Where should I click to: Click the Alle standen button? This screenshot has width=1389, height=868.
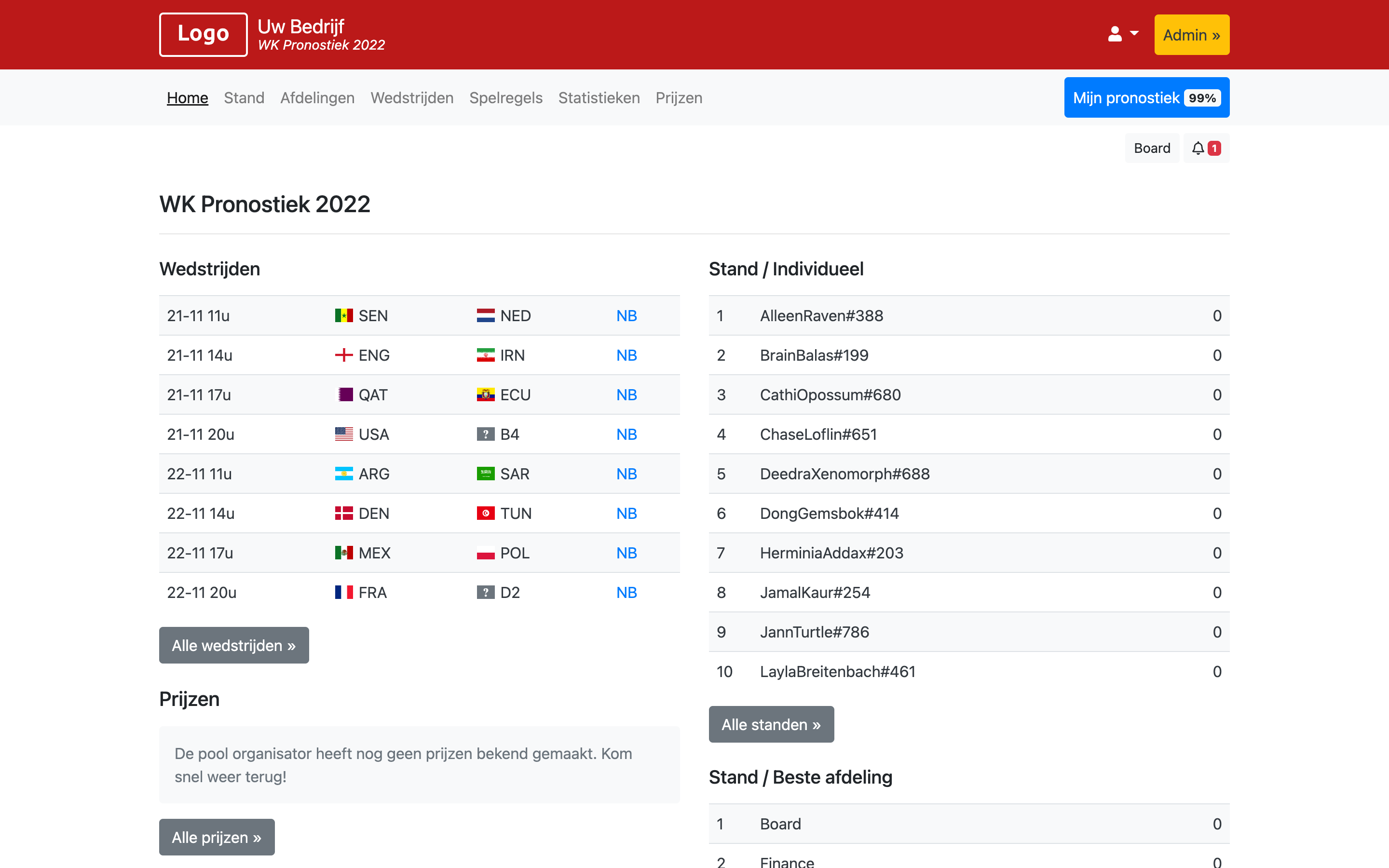(771, 724)
